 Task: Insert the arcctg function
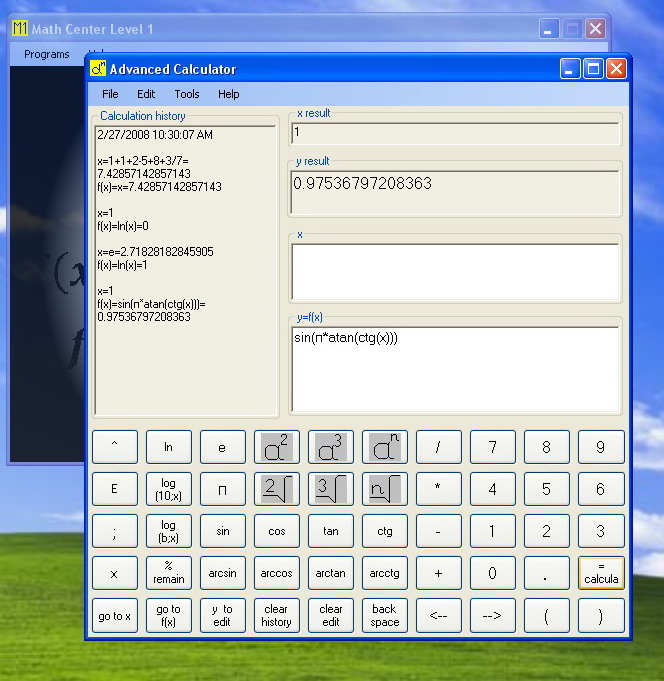(384, 573)
